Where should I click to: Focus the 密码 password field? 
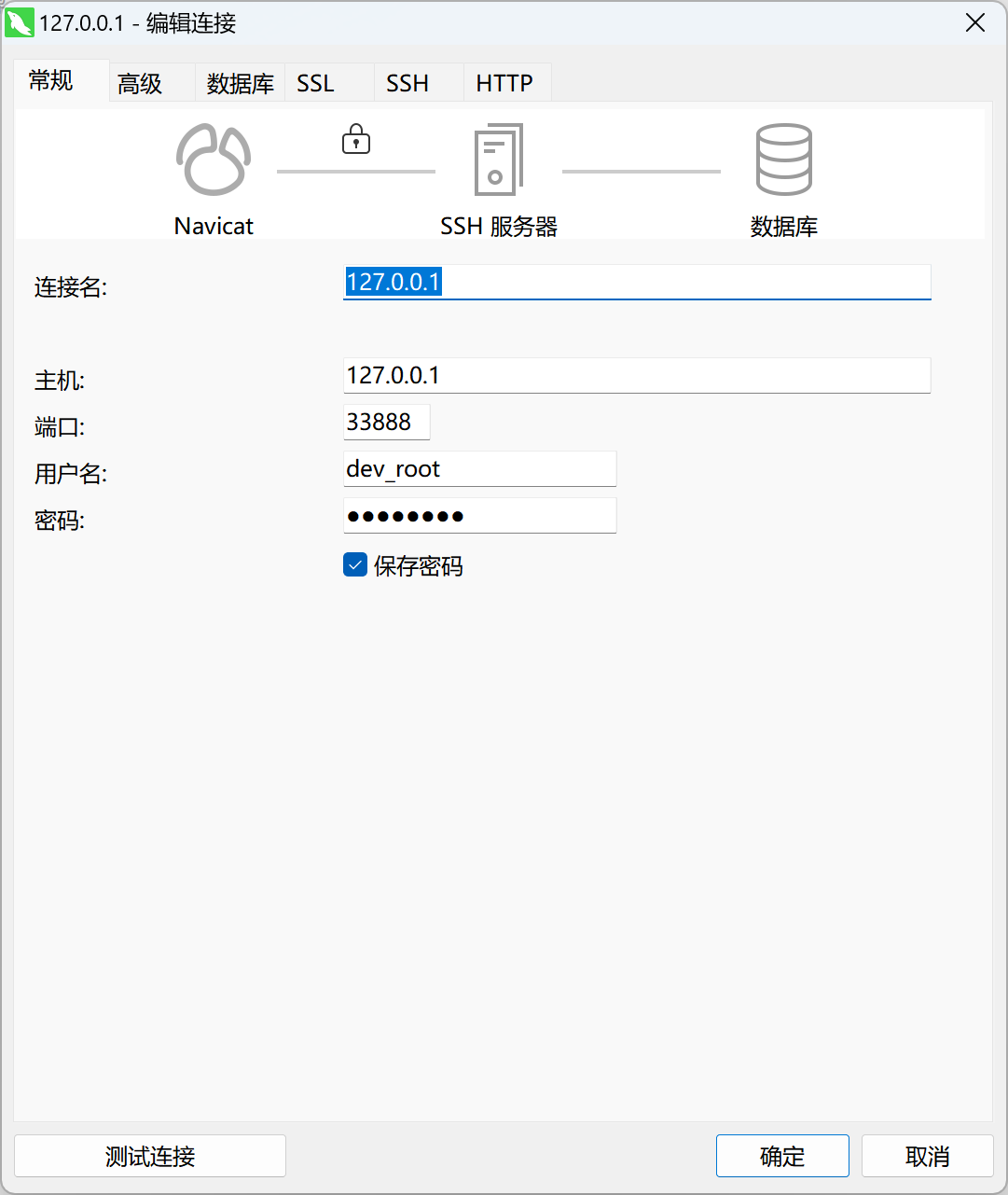pos(479,515)
